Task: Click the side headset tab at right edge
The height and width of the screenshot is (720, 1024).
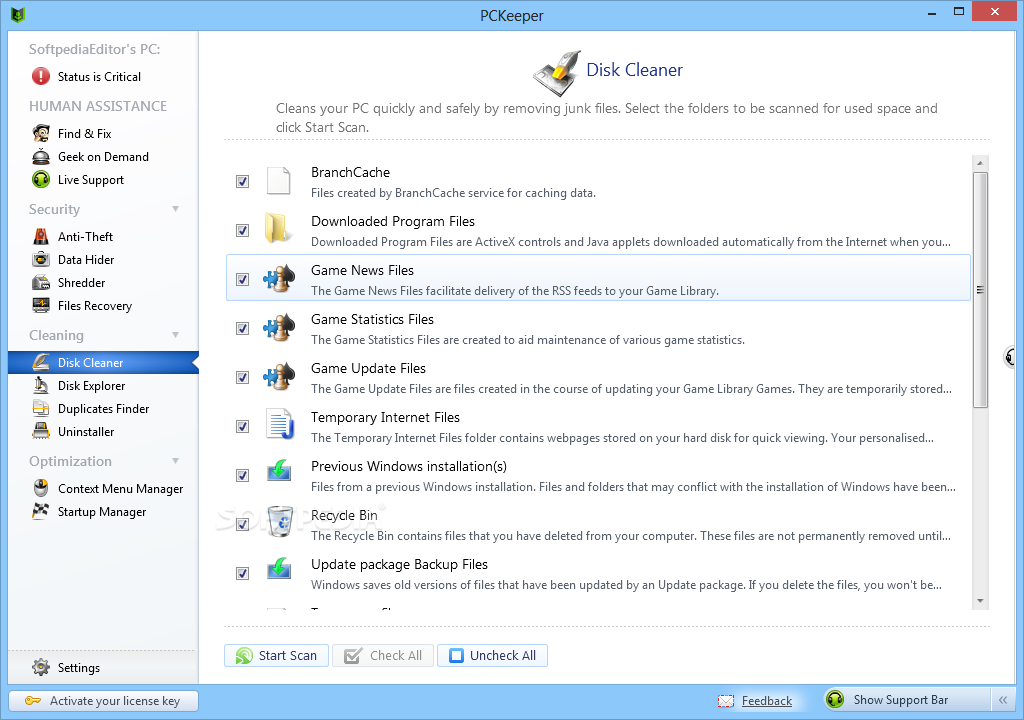Action: (1011, 357)
